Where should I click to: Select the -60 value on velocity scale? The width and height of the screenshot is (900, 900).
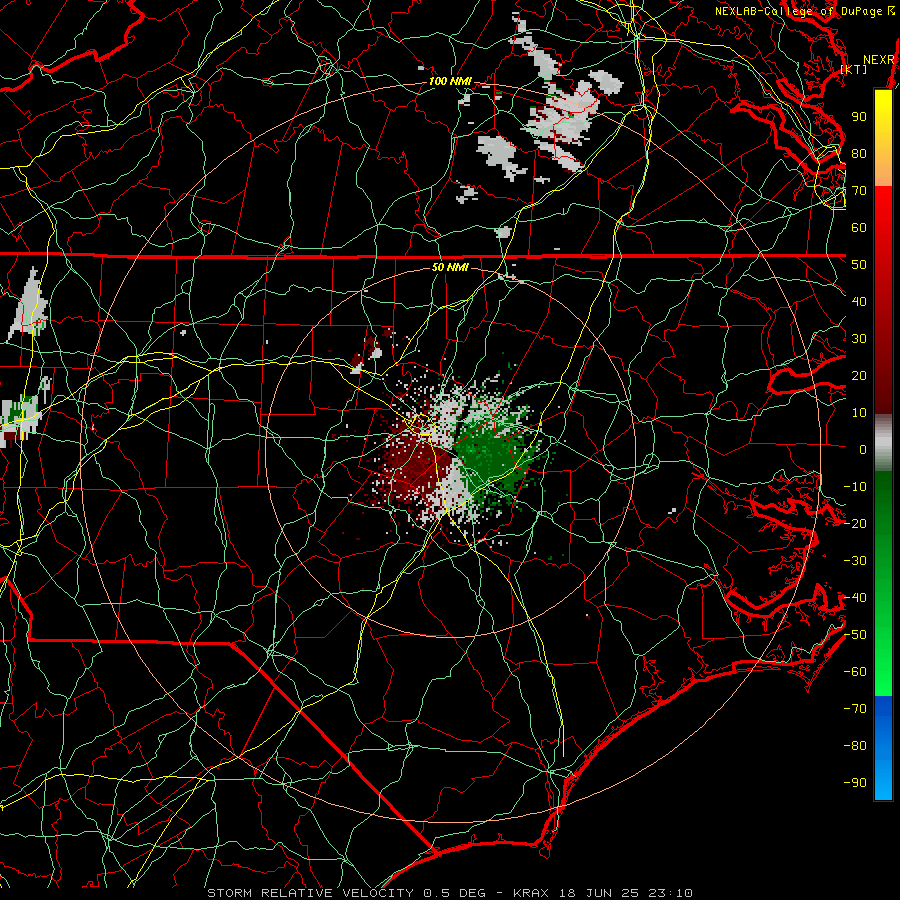pyautogui.click(x=855, y=672)
